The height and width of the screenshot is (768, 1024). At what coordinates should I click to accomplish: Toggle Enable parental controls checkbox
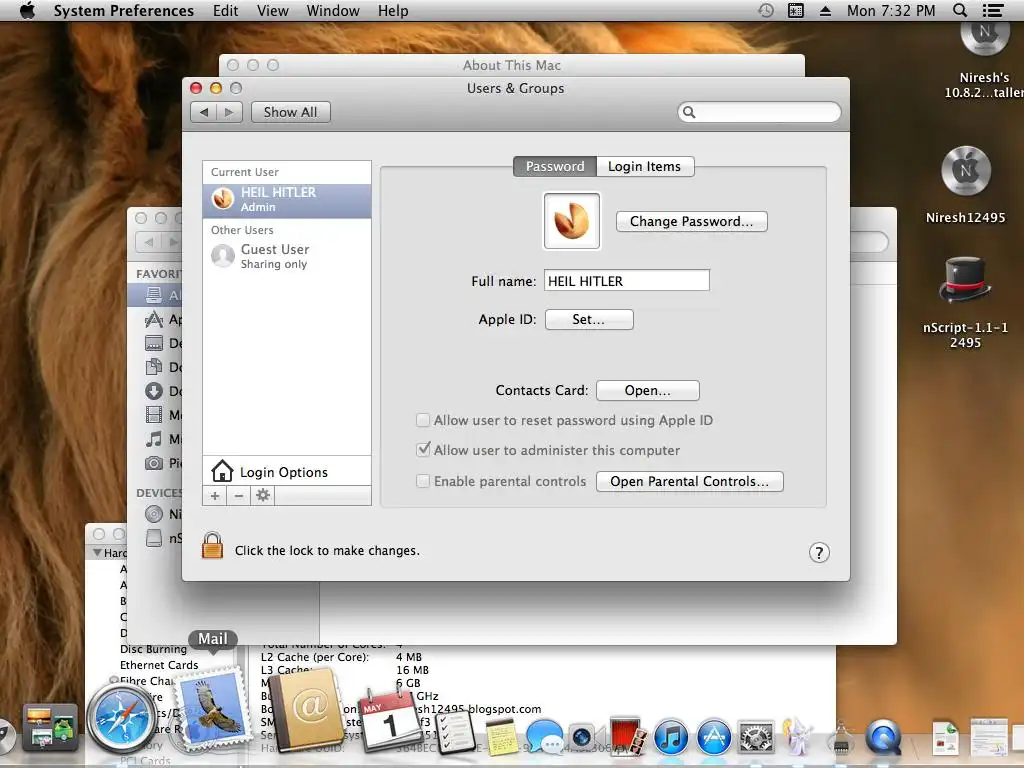(423, 481)
